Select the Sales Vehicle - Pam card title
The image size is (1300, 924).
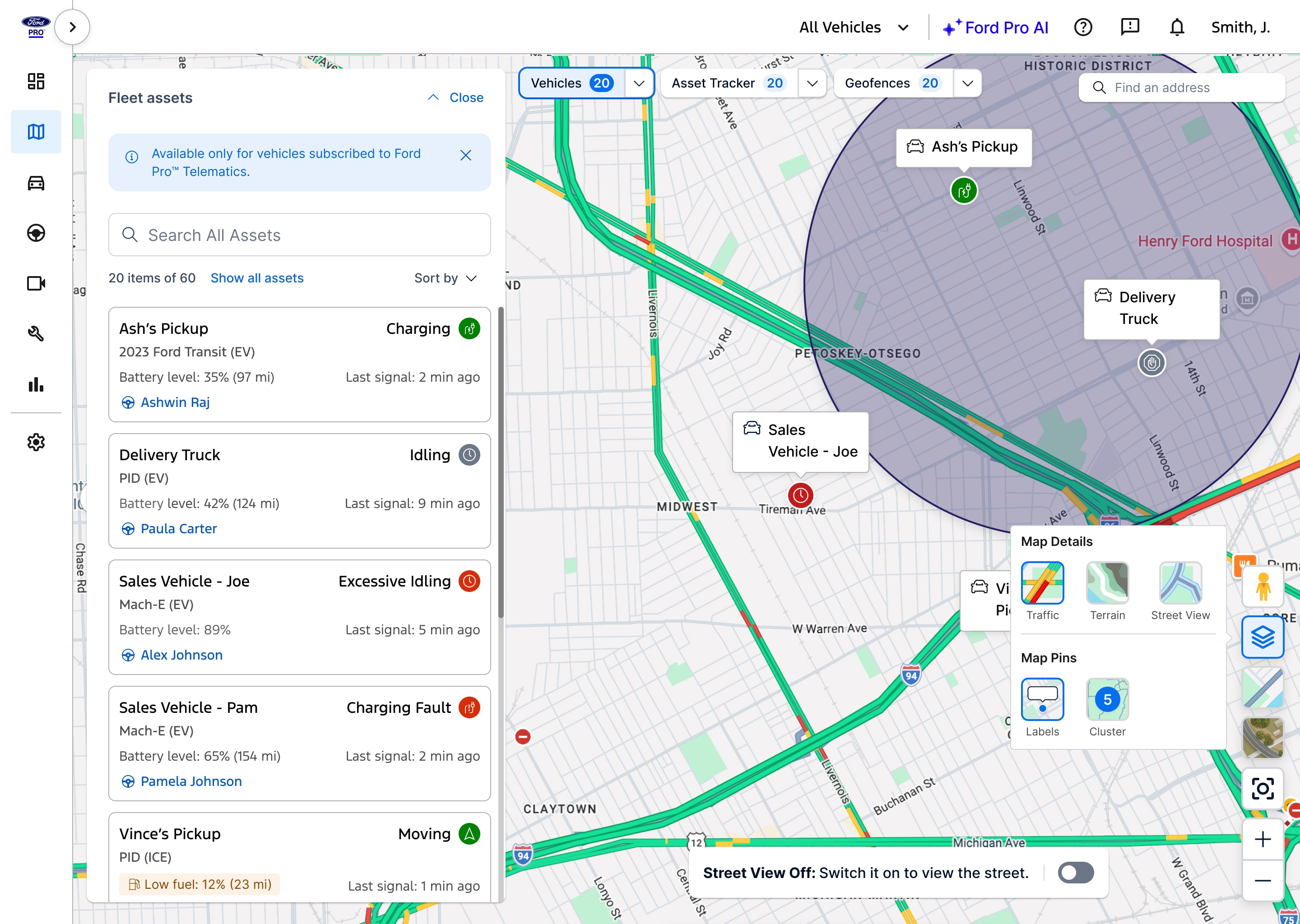coord(188,707)
